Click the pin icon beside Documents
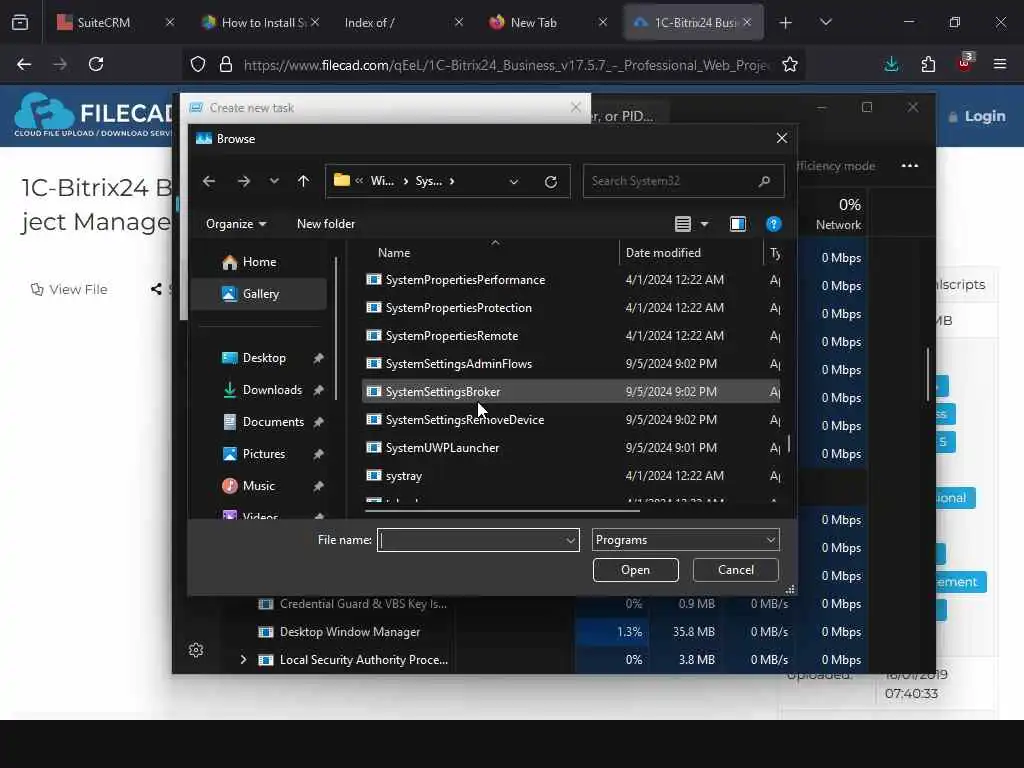This screenshot has width=1024, height=768. 318,422
